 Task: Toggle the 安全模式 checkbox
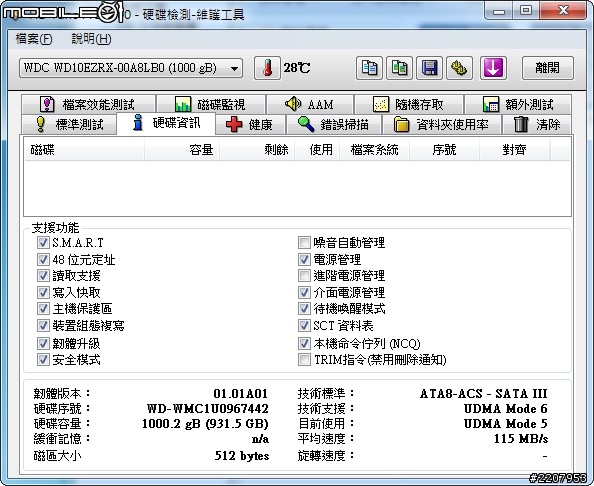[43, 359]
